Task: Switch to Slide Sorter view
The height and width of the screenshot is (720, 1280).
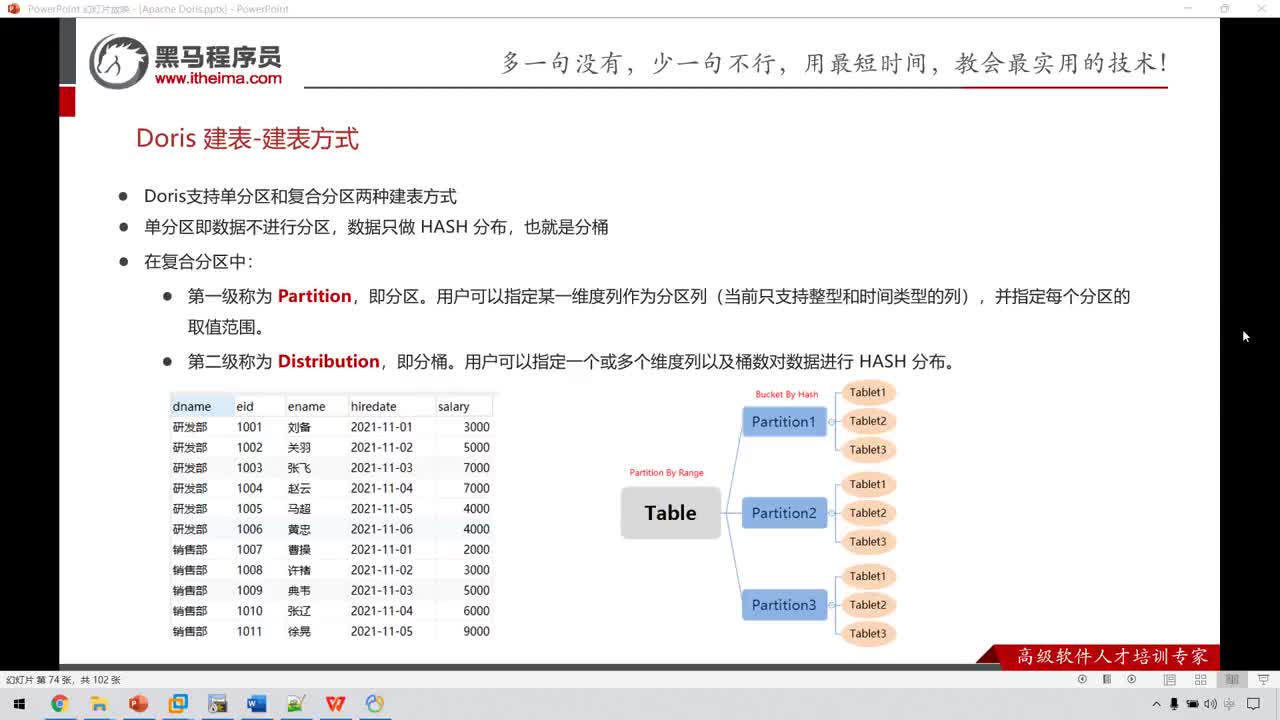Action: tap(1201, 679)
